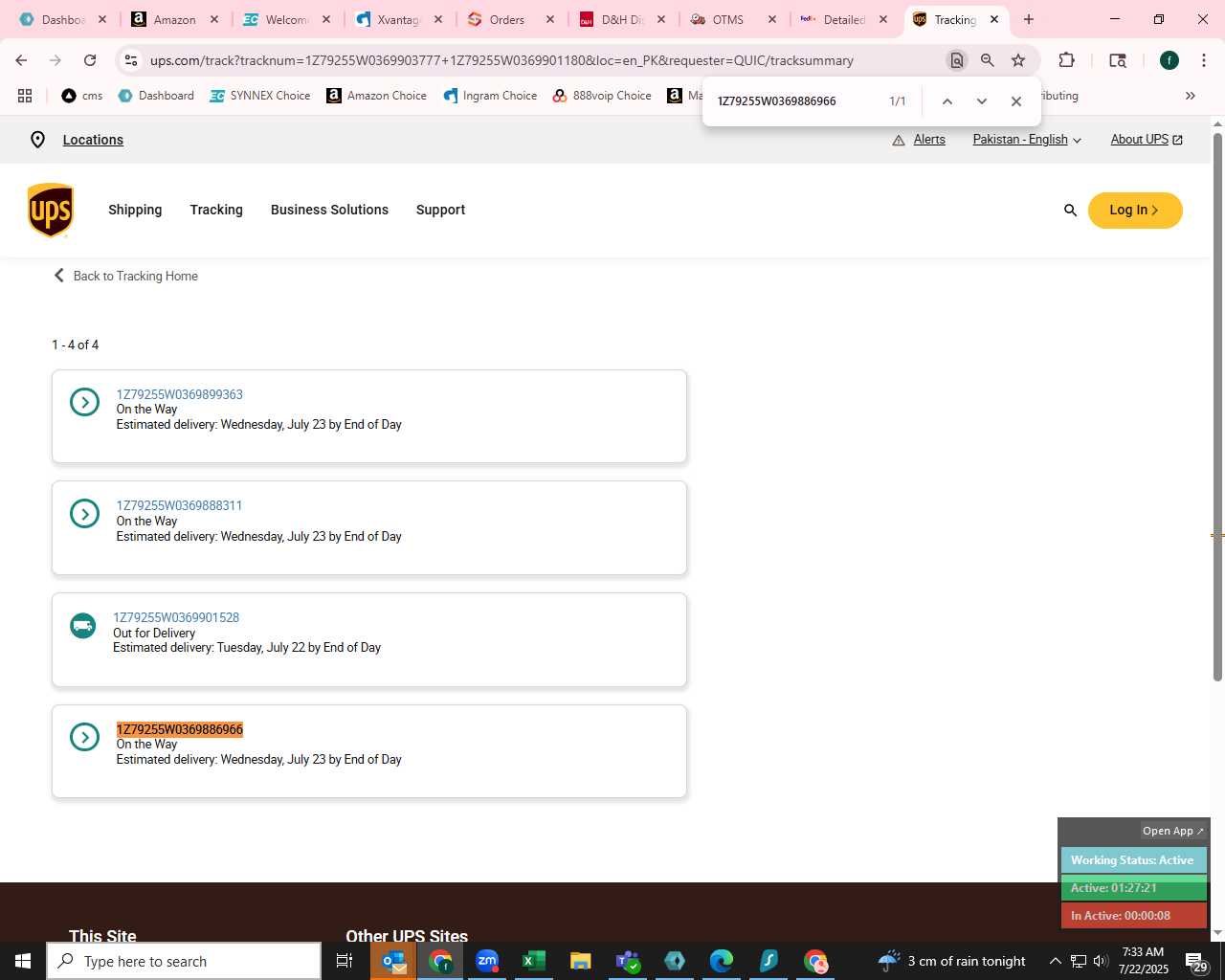
Task: Go back in browser history
Action: [x=21, y=60]
